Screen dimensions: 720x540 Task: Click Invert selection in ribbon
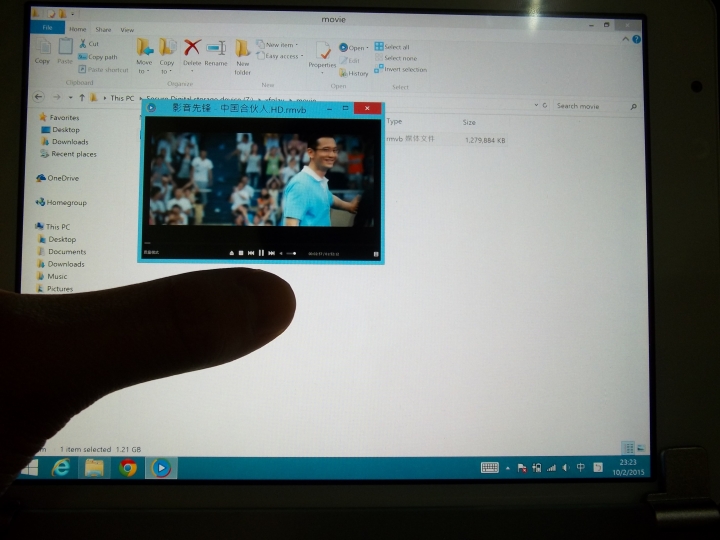pos(401,69)
